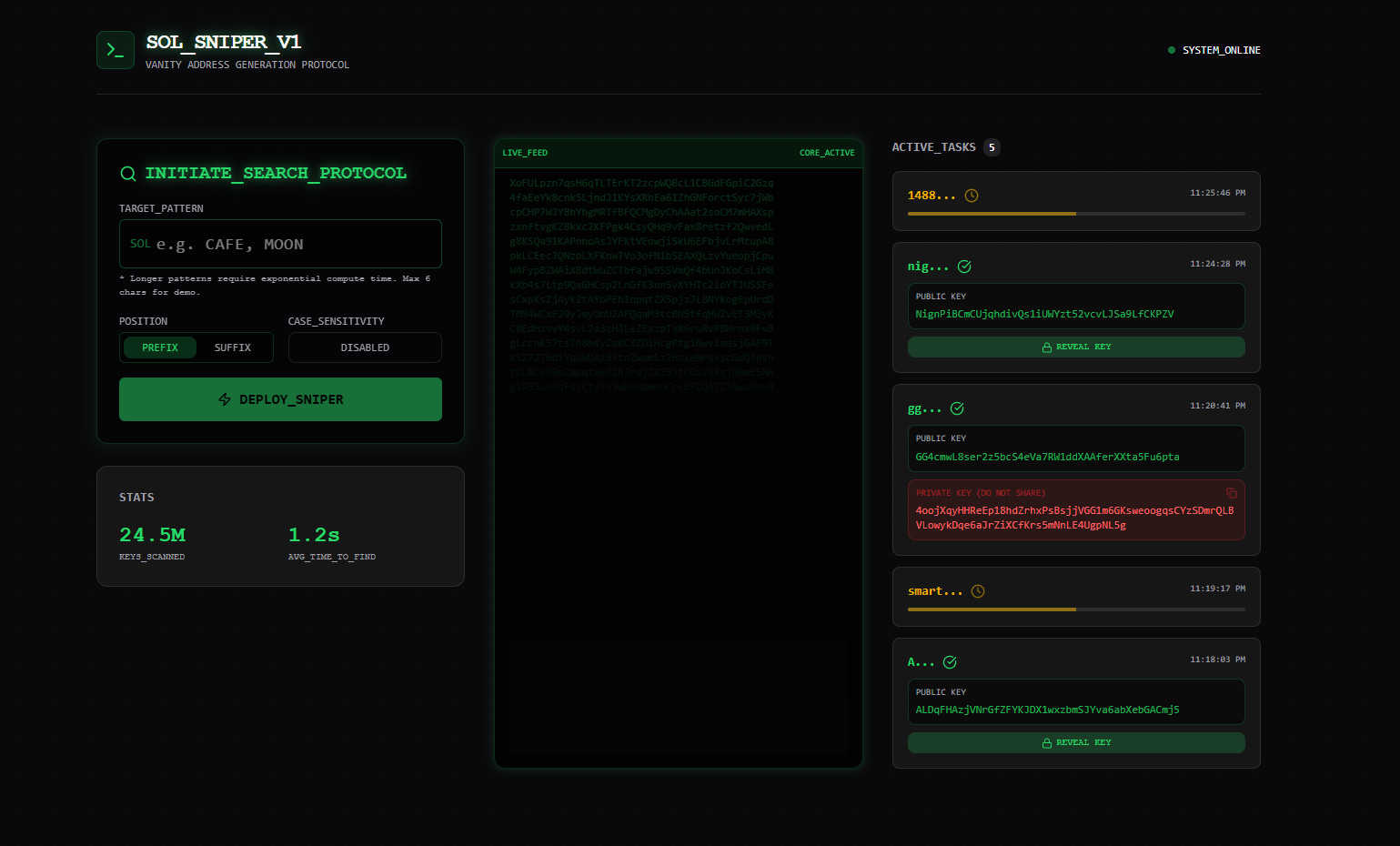The width and height of the screenshot is (1400, 846).
Task: Click progress bar of smart task
Action: 1076,609
